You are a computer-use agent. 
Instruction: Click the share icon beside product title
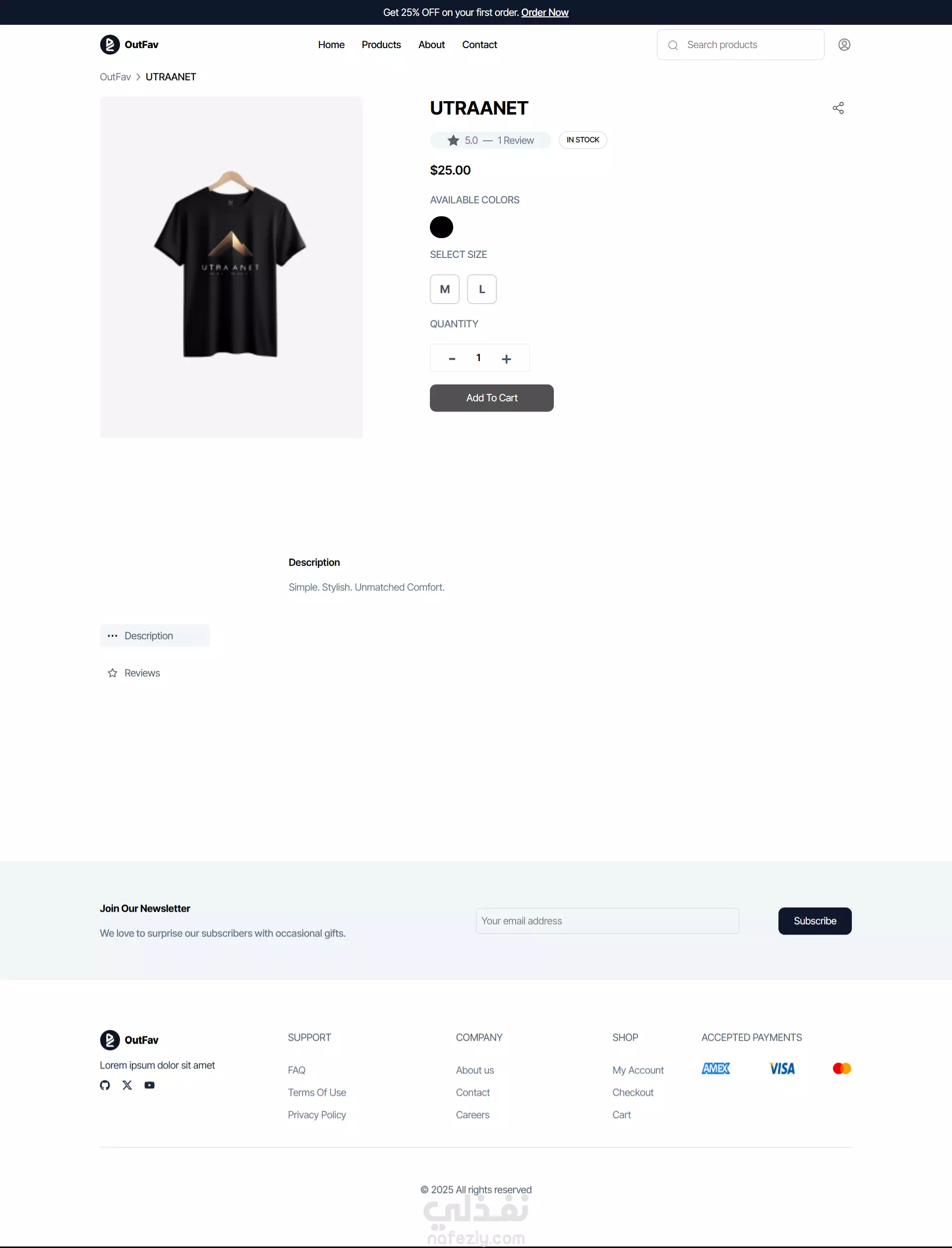pyautogui.click(x=838, y=108)
